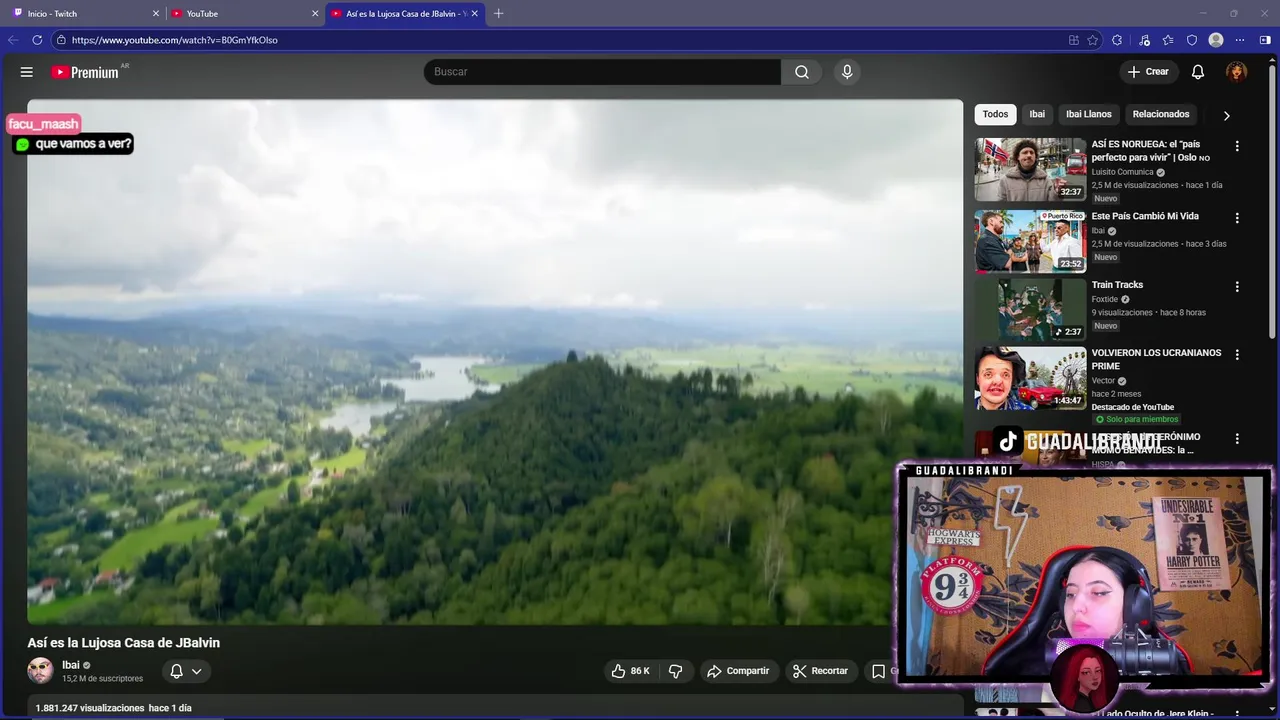Open options for VOLVIERON LOS UCRANIANOS PRIME
This screenshot has height=720, width=1280.
[x=1237, y=355]
